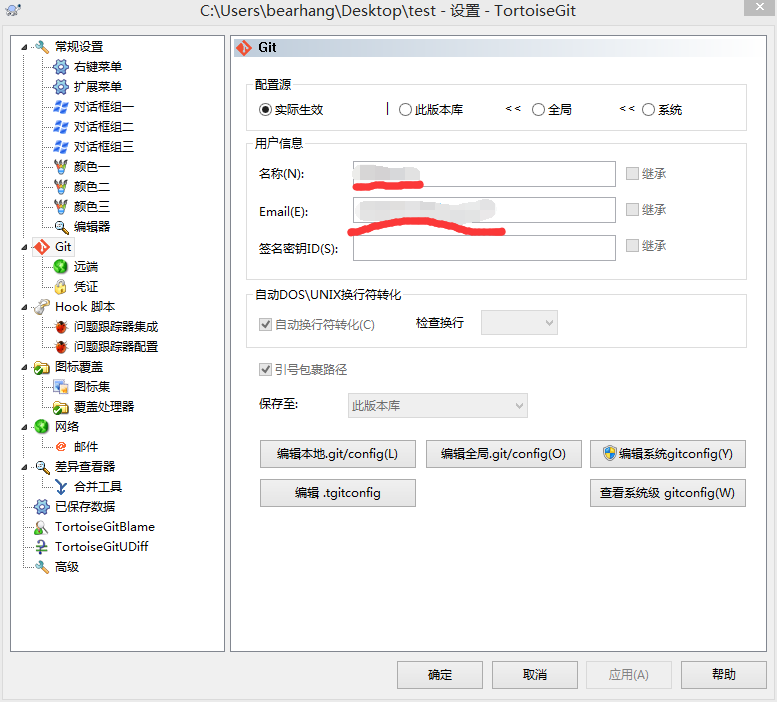The image size is (777, 702).
Task: Collapse the 图标覆盖 tree node
Action: point(24,368)
